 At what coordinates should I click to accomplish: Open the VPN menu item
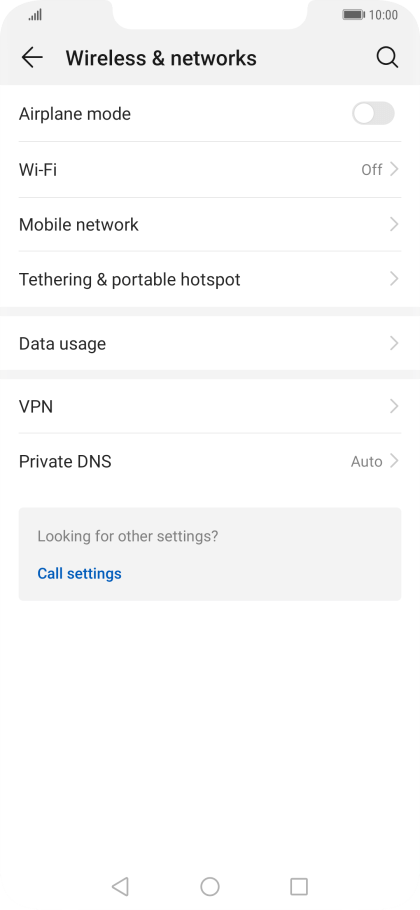click(210, 406)
